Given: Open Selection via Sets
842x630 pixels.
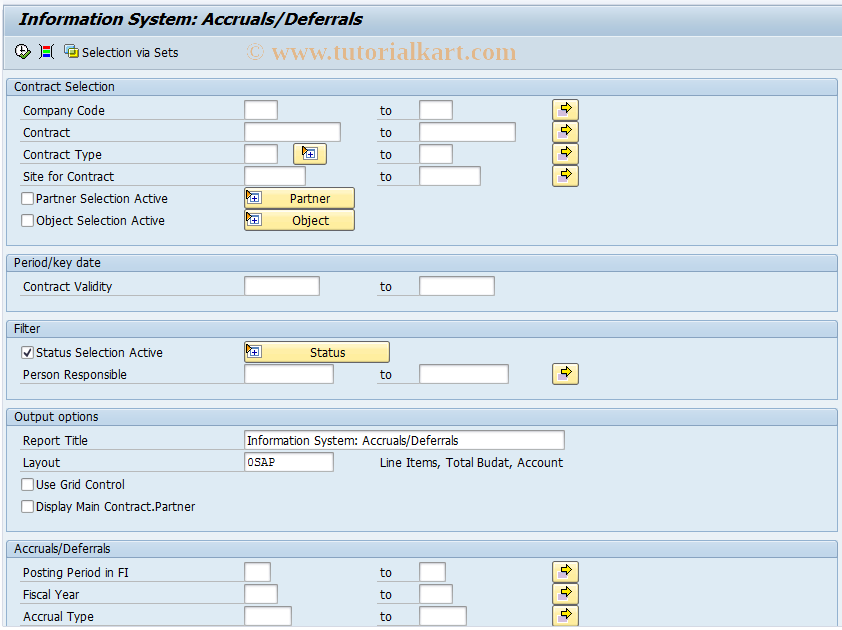Looking at the screenshot, I should (x=121, y=52).
